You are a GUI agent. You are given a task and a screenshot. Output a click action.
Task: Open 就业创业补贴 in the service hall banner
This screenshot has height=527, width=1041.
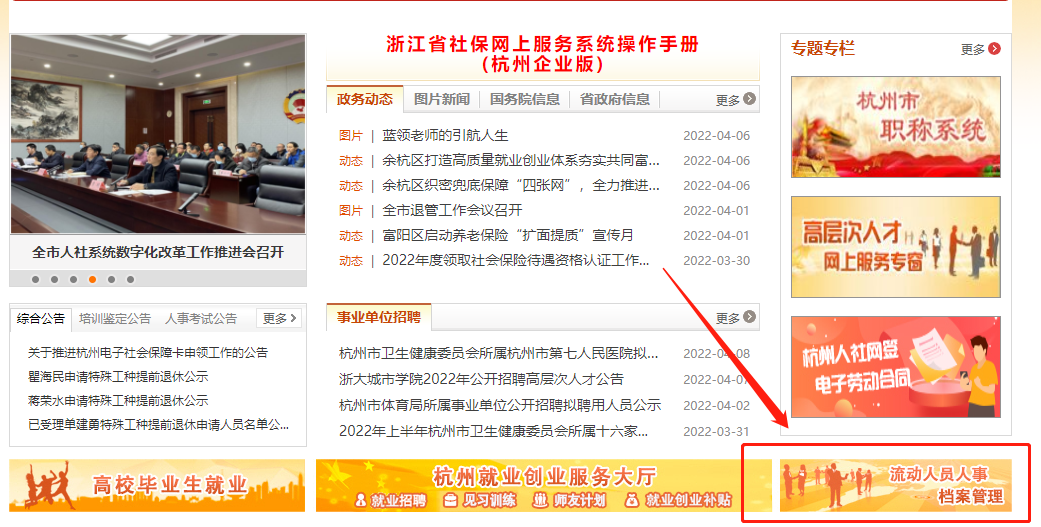688,500
